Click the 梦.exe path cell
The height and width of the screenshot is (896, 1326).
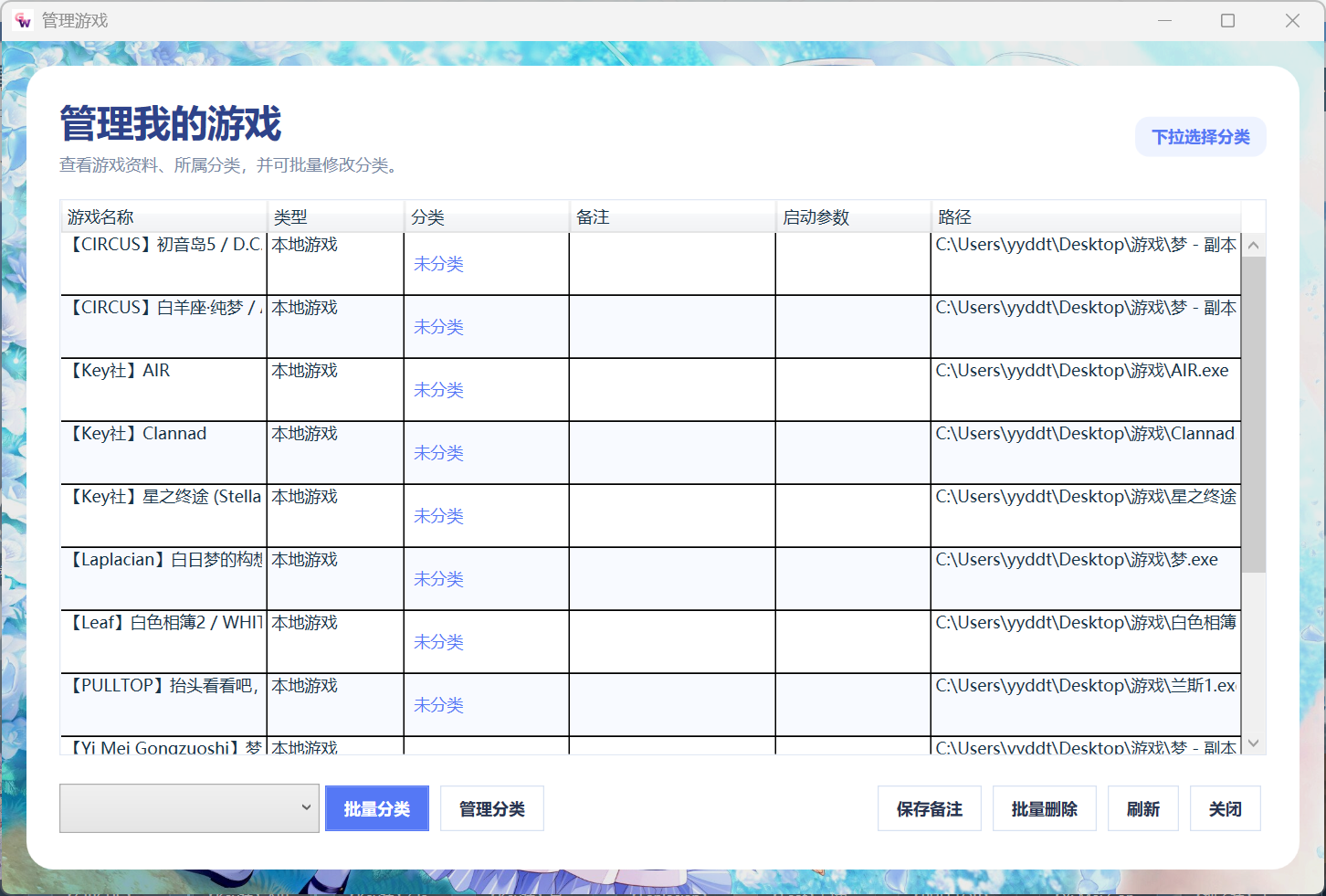1086,579
